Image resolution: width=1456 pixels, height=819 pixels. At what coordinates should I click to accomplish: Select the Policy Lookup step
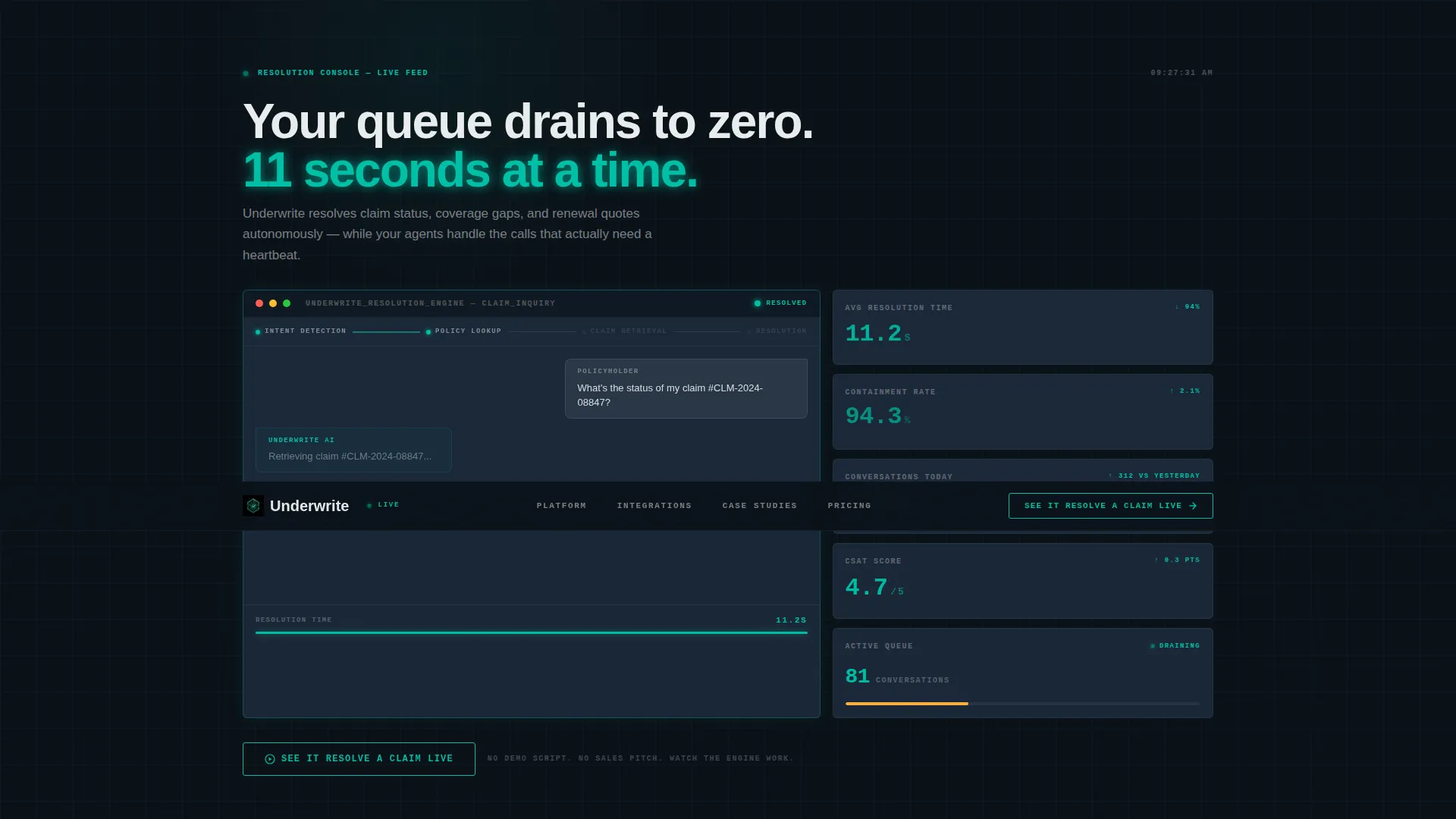click(x=463, y=331)
